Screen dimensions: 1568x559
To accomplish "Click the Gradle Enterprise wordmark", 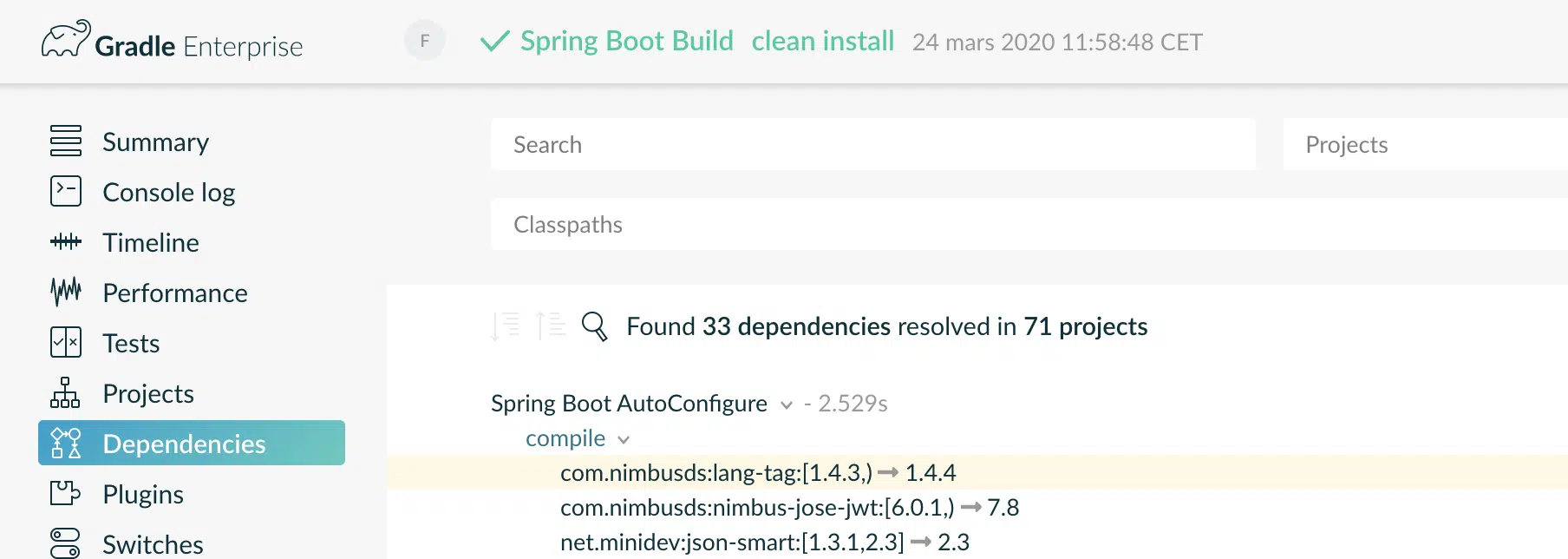I will [x=199, y=46].
